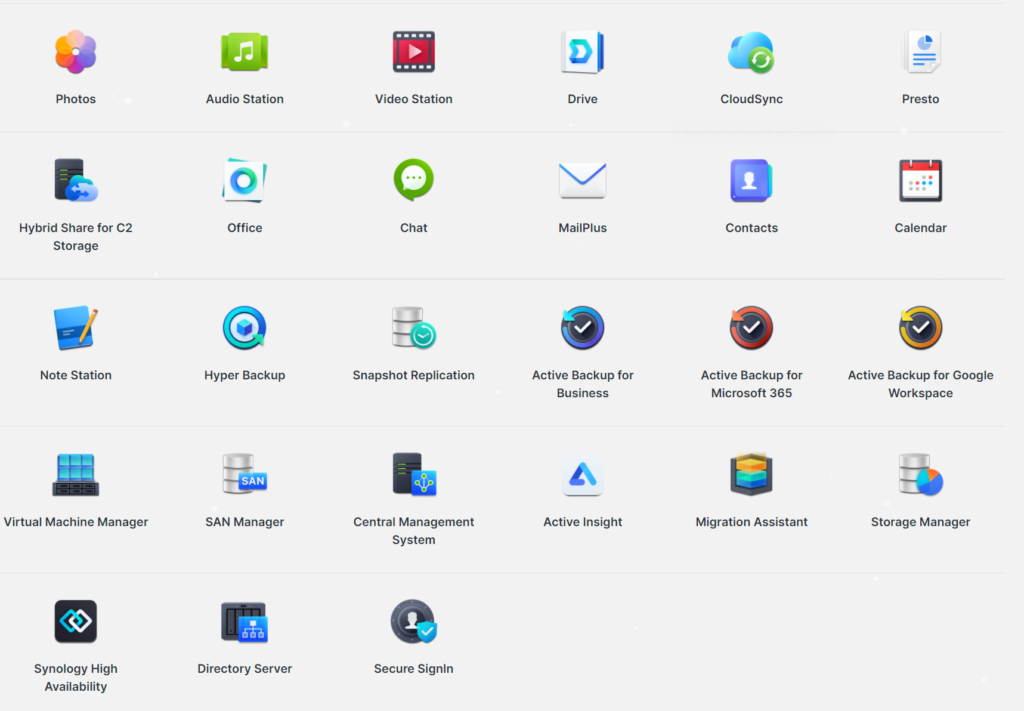
Task: Click the MailPlus envelope icon
Action: click(x=583, y=180)
